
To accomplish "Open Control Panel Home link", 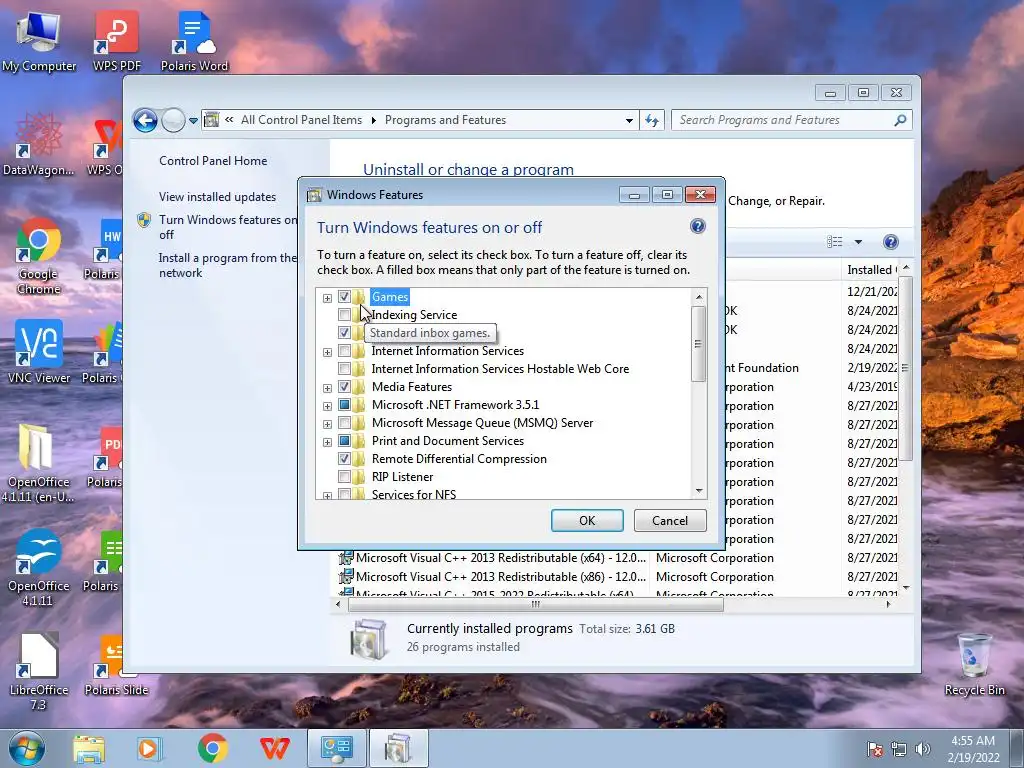I will click(213, 161).
